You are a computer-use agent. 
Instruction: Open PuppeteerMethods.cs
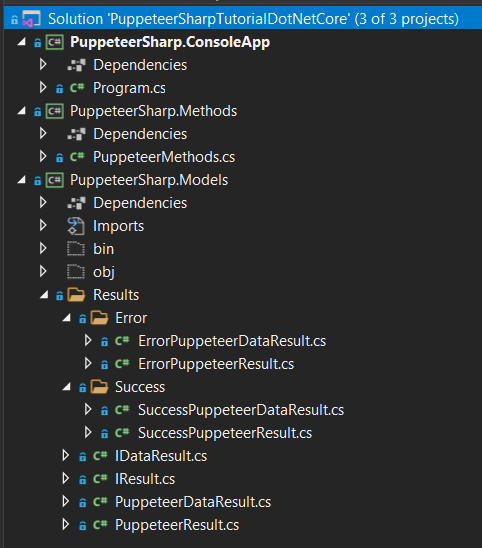[164, 157]
